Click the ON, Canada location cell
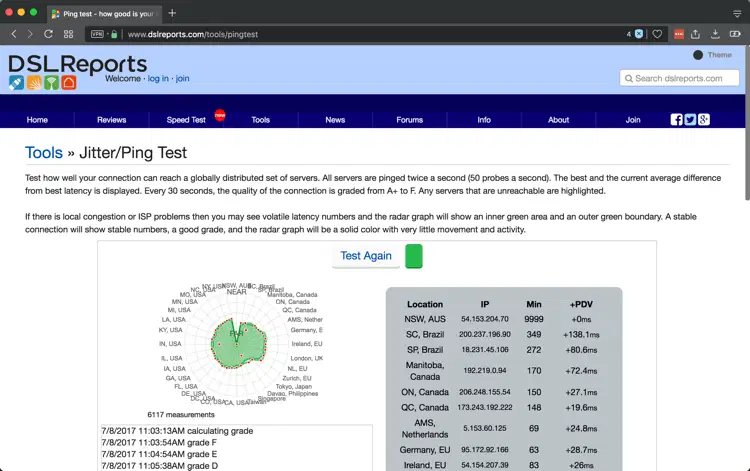 pos(425,392)
